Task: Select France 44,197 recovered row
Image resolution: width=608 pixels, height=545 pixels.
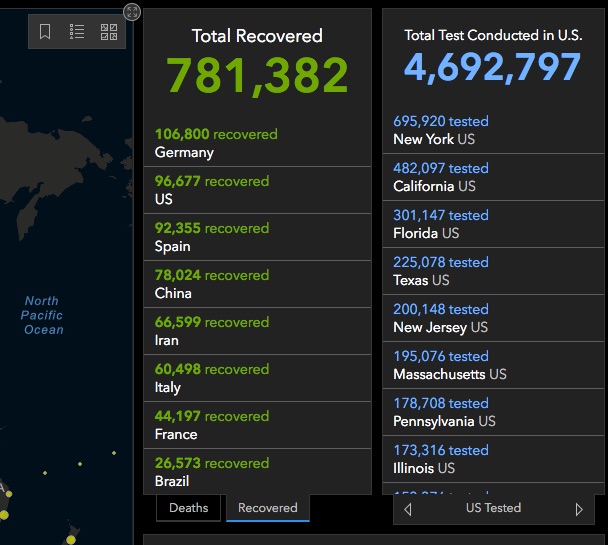Action: (257, 425)
